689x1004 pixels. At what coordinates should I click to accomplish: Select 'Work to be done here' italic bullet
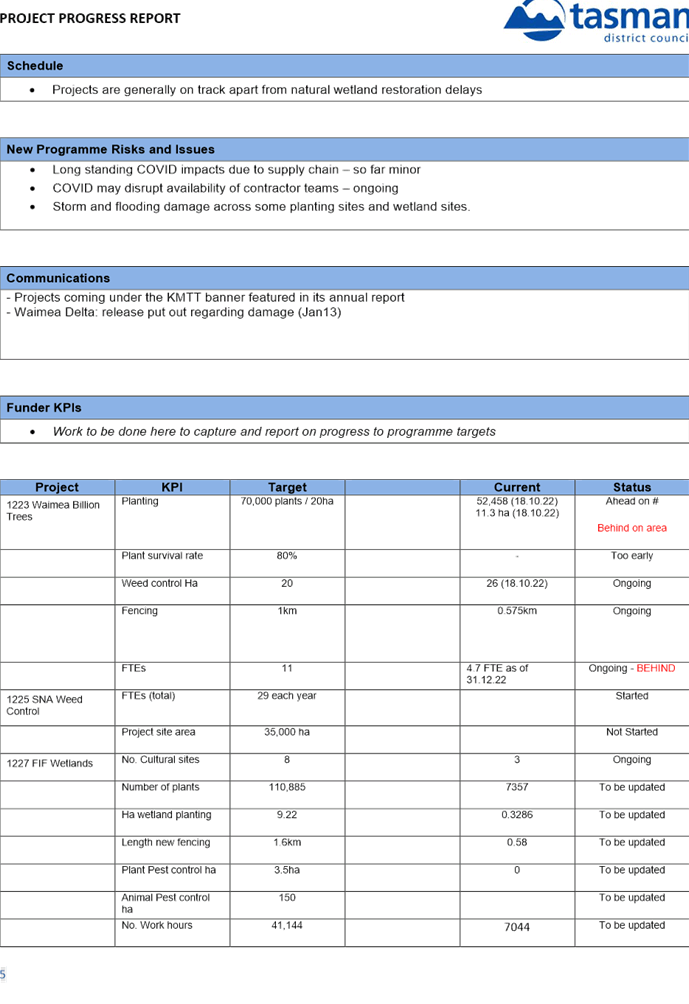coord(274,432)
